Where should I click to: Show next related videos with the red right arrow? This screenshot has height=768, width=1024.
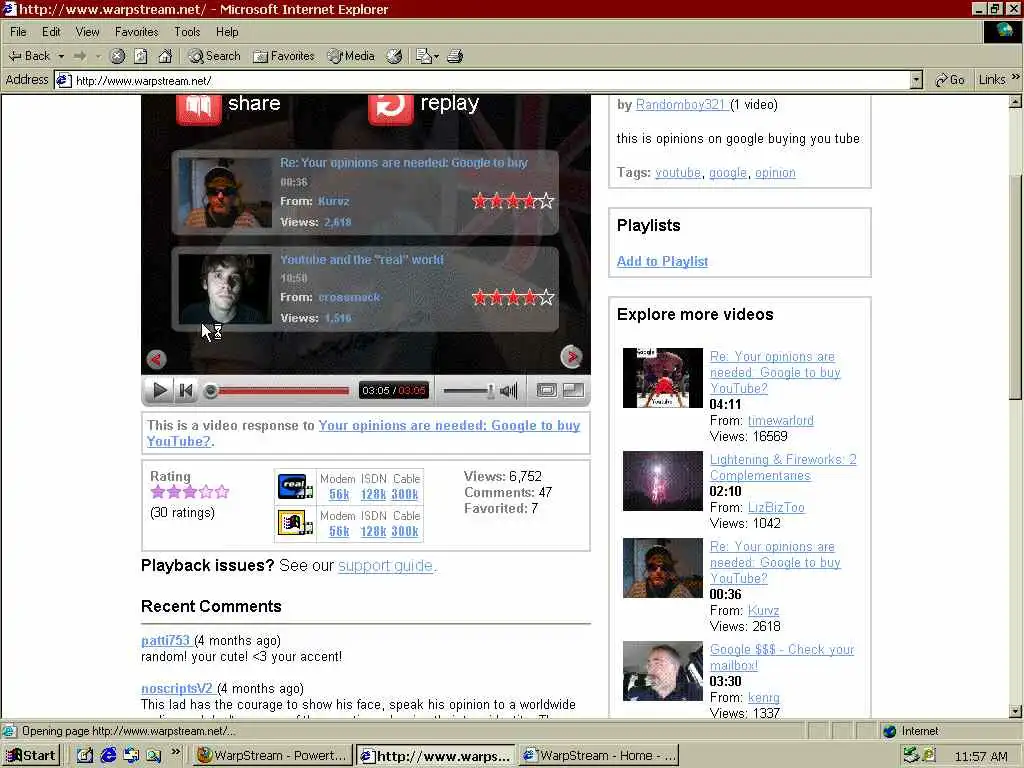pos(571,357)
